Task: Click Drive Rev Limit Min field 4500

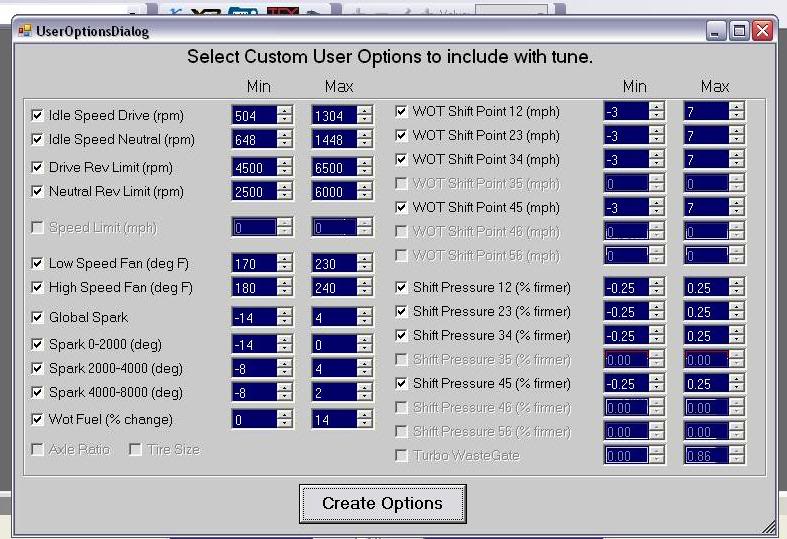Action: (x=254, y=168)
